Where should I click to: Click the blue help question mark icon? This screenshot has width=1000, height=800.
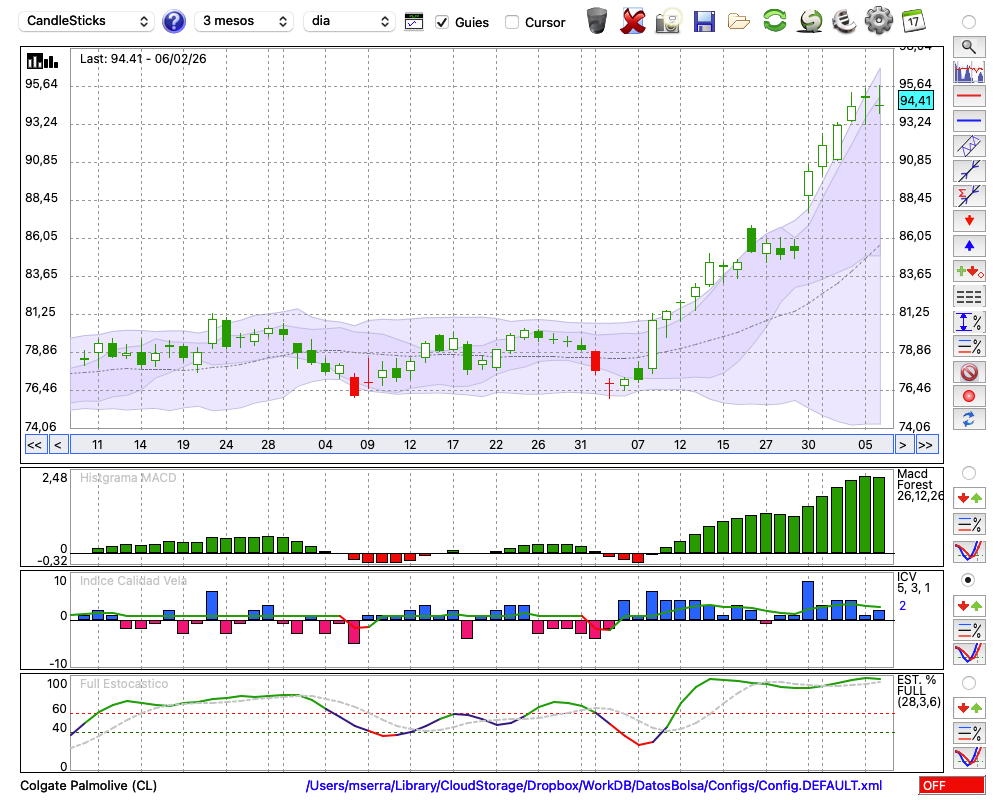coord(174,21)
